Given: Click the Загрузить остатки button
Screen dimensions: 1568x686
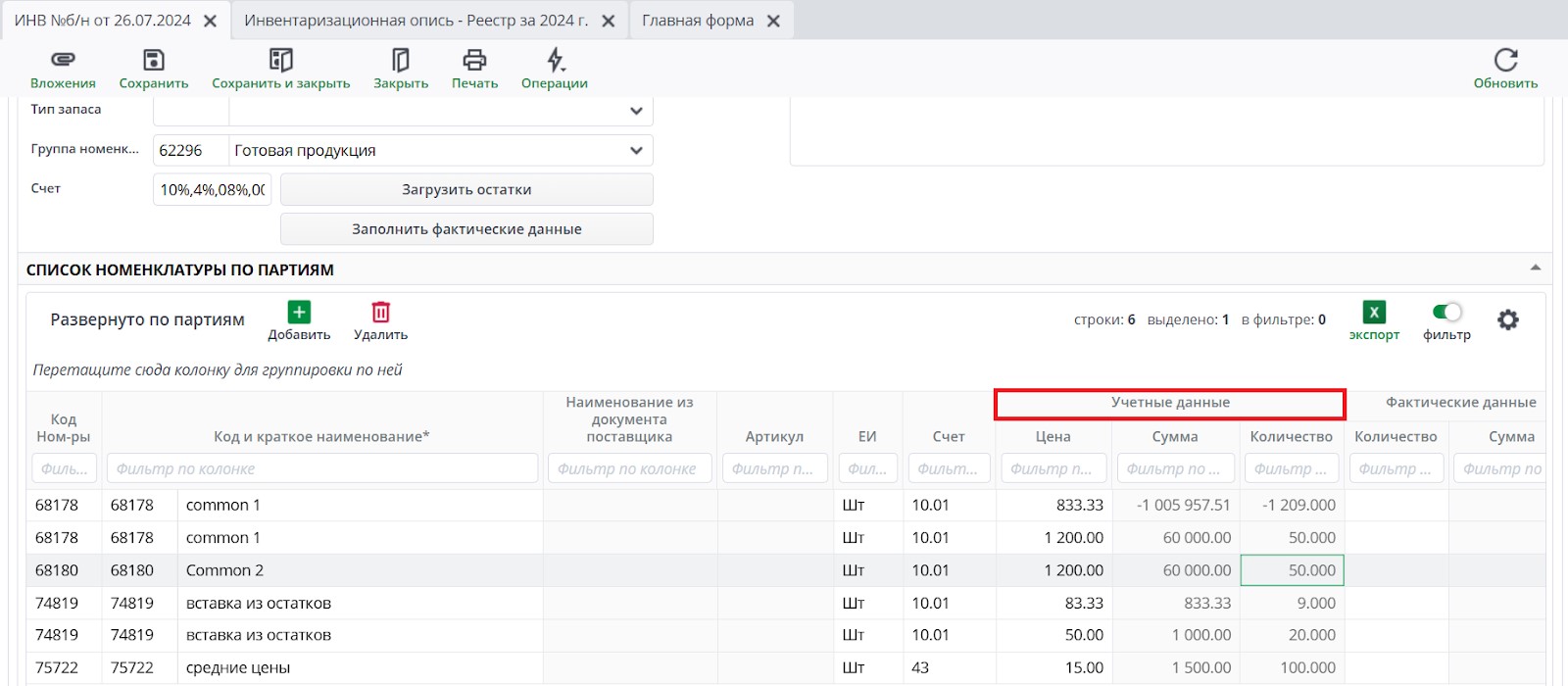Looking at the screenshot, I should click(466, 190).
